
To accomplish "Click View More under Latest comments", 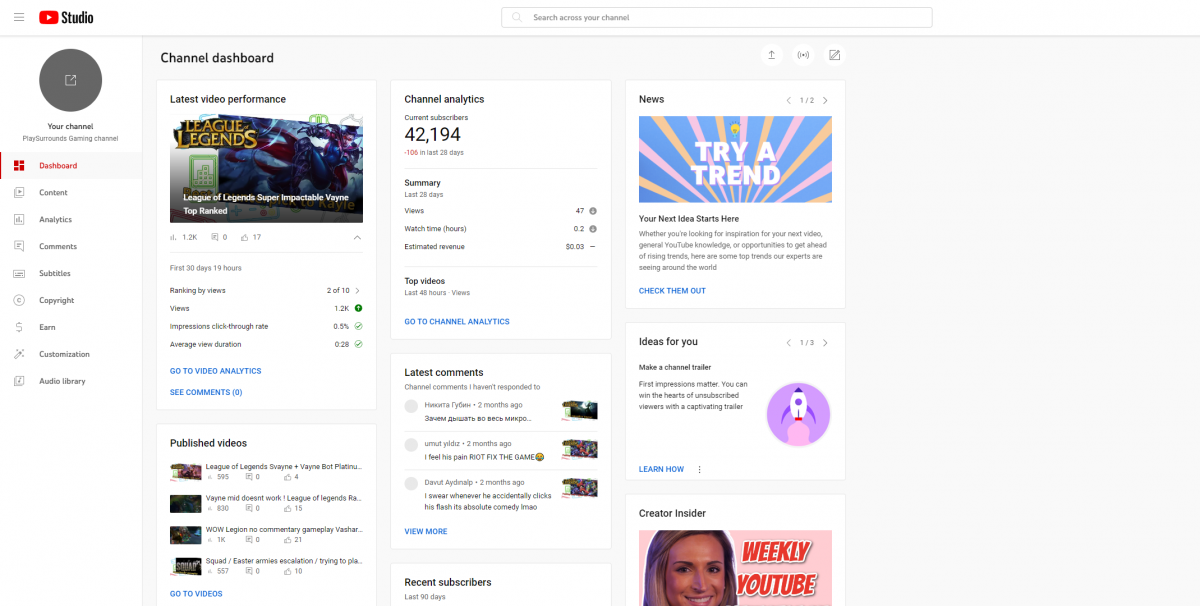I will click(426, 532).
